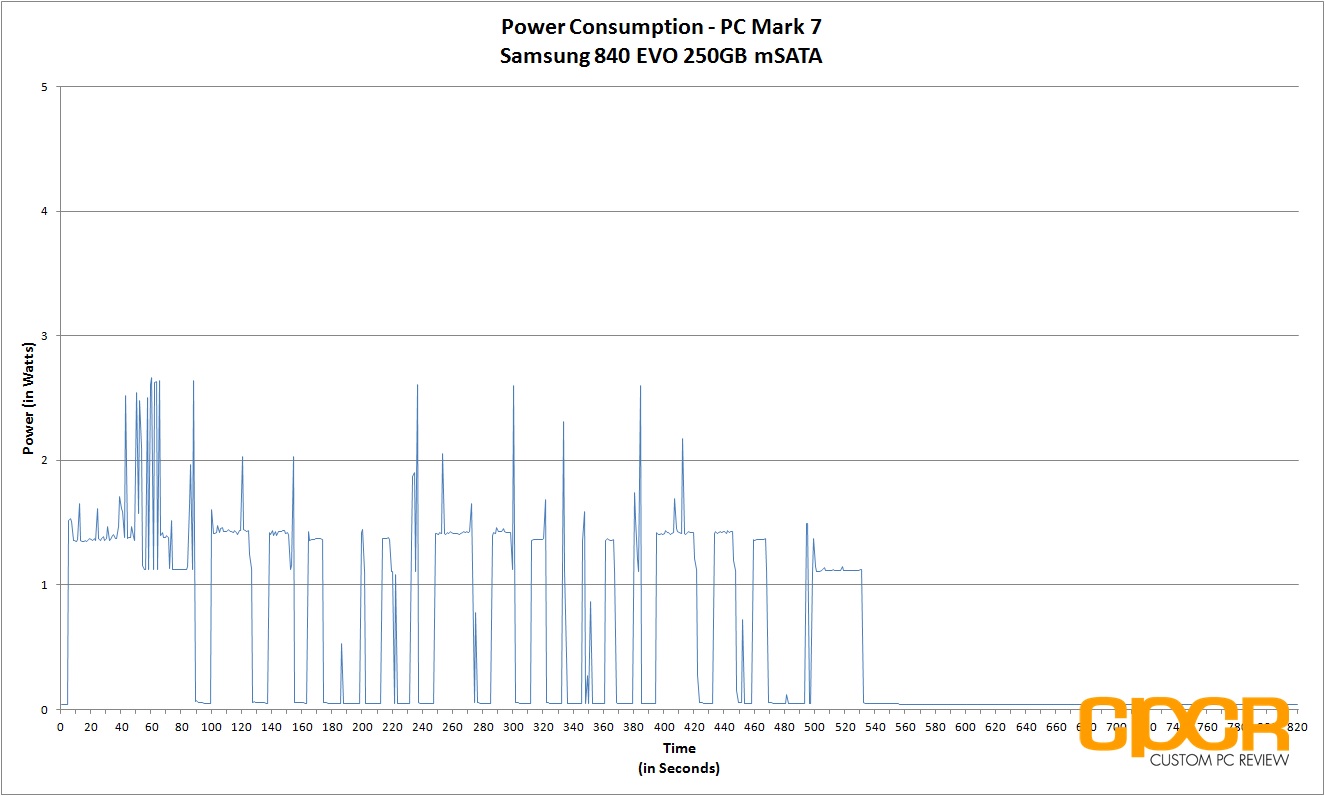
Task: Click the time axis tick label '620'
Action: [x=996, y=727]
